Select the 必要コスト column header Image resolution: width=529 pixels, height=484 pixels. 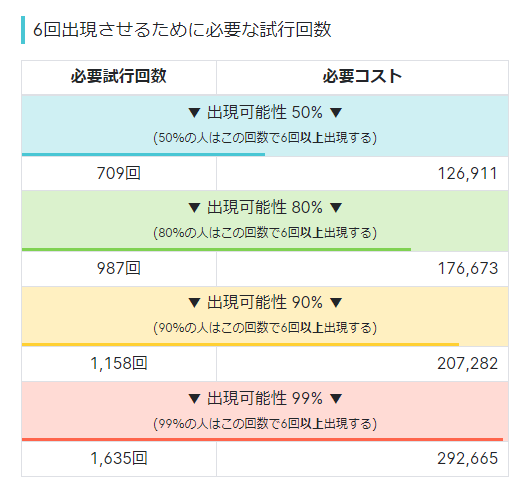tap(362, 77)
